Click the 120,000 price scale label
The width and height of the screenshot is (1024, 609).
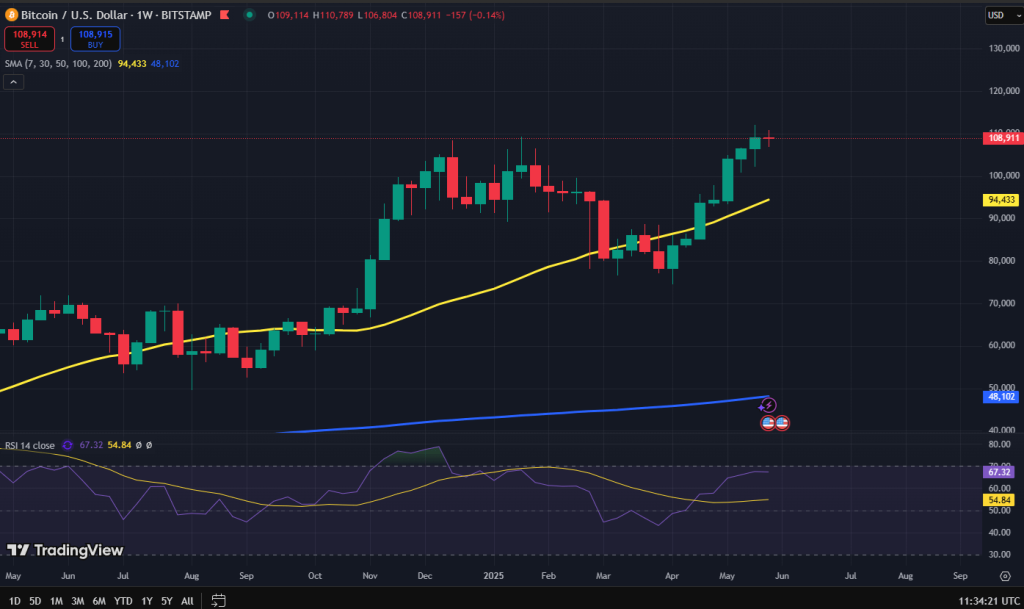(1004, 91)
